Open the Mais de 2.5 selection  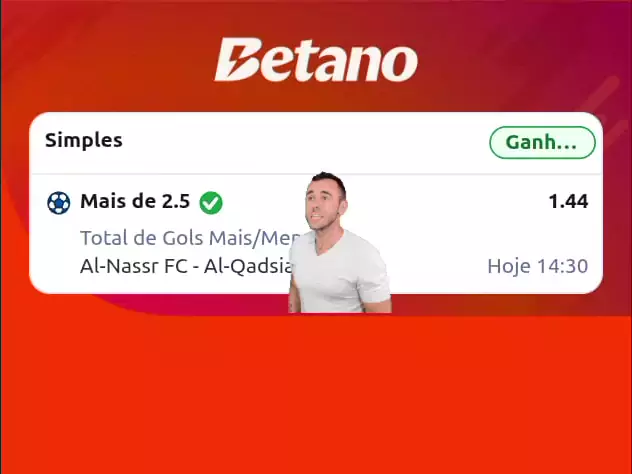click(135, 201)
